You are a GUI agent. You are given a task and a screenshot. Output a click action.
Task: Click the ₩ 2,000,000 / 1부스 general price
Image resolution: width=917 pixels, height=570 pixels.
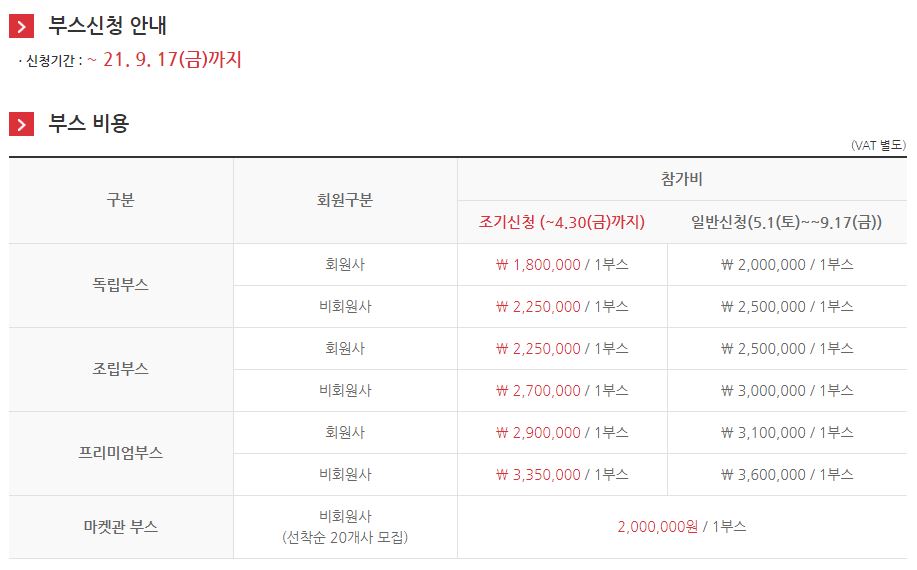(x=787, y=265)
